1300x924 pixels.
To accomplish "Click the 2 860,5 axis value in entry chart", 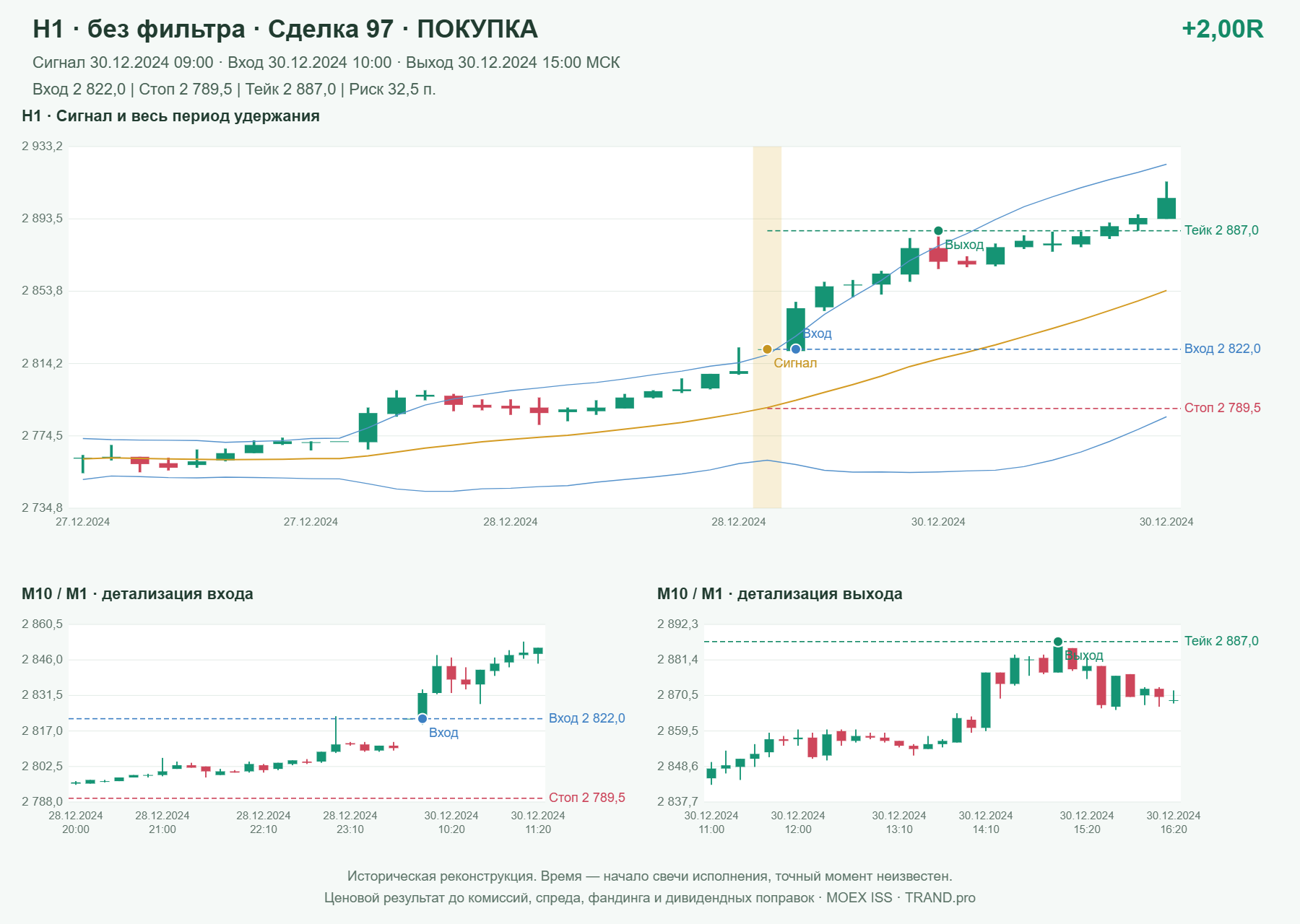I will pyautogui.click(x=42, y=624).
